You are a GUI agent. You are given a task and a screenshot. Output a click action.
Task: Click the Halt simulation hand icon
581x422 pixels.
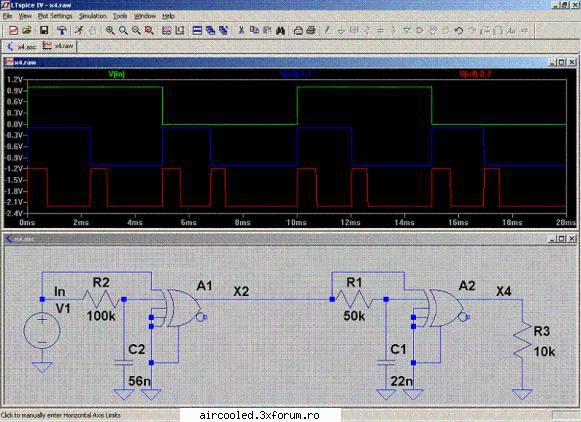[x=93, y=30]
